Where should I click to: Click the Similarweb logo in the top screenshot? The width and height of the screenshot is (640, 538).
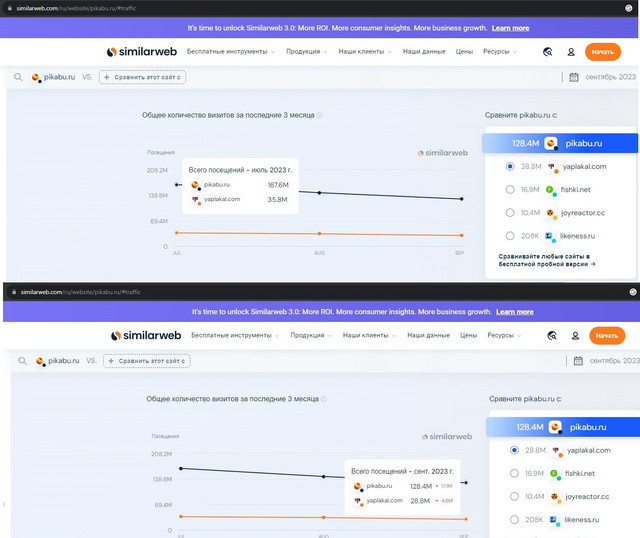[142, 52]
